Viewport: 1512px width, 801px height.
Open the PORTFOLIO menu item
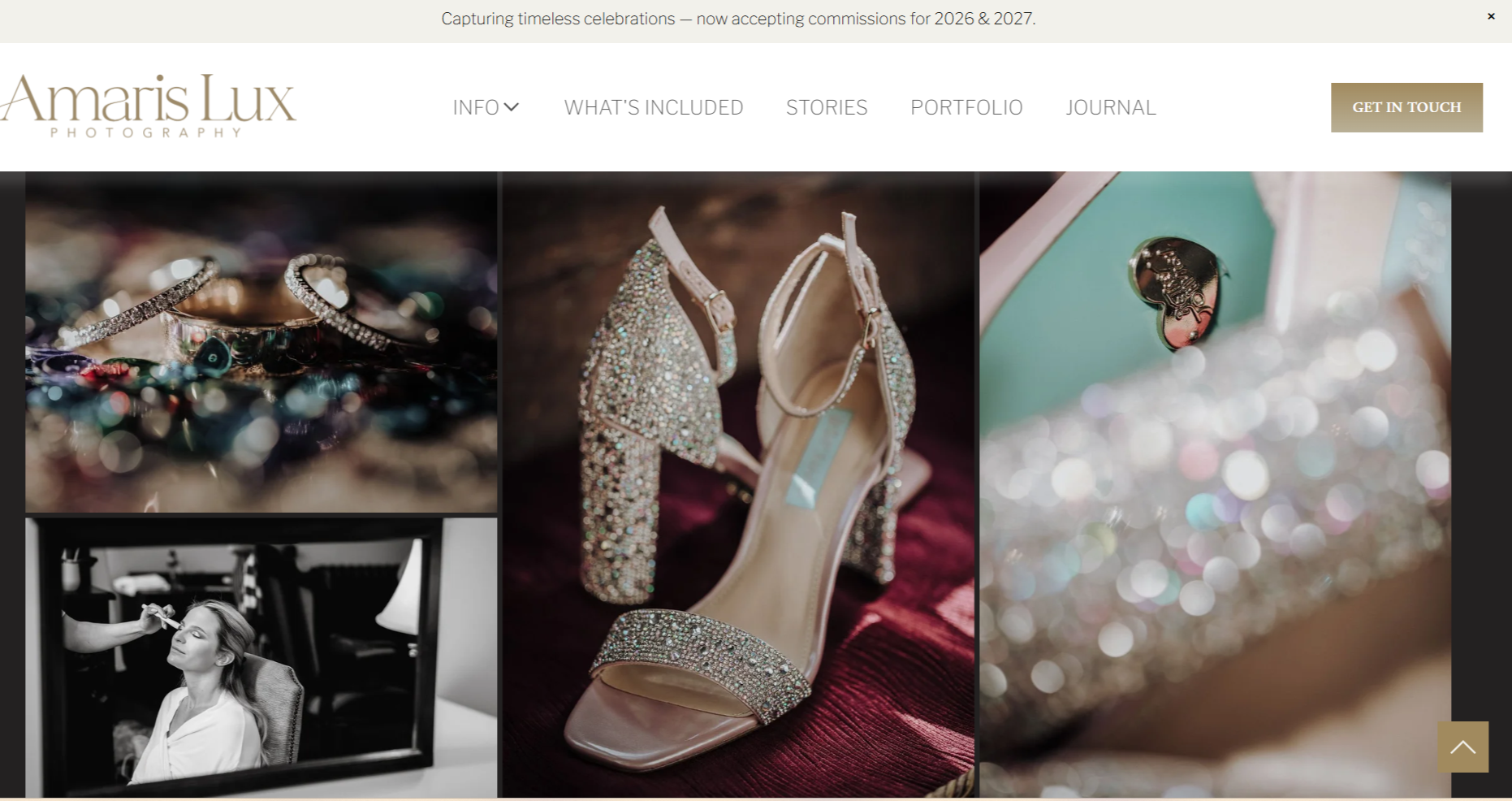(966, 107)
